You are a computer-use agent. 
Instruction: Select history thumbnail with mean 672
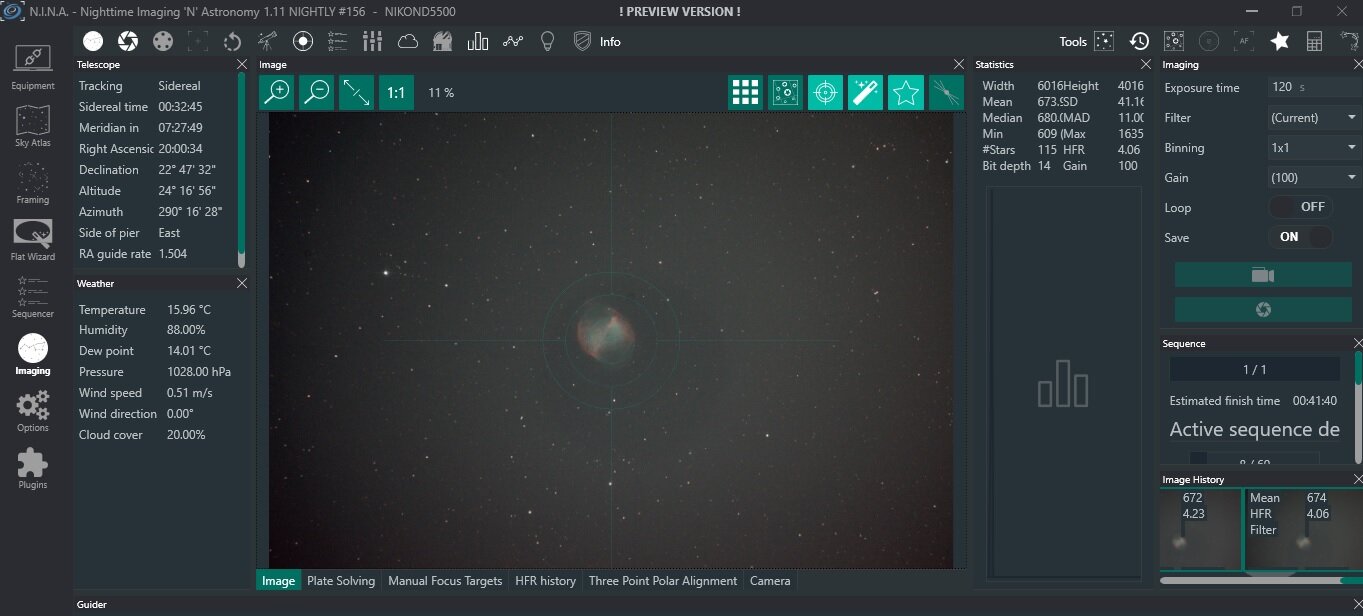pyautogui.click(x=1200, y=530)
